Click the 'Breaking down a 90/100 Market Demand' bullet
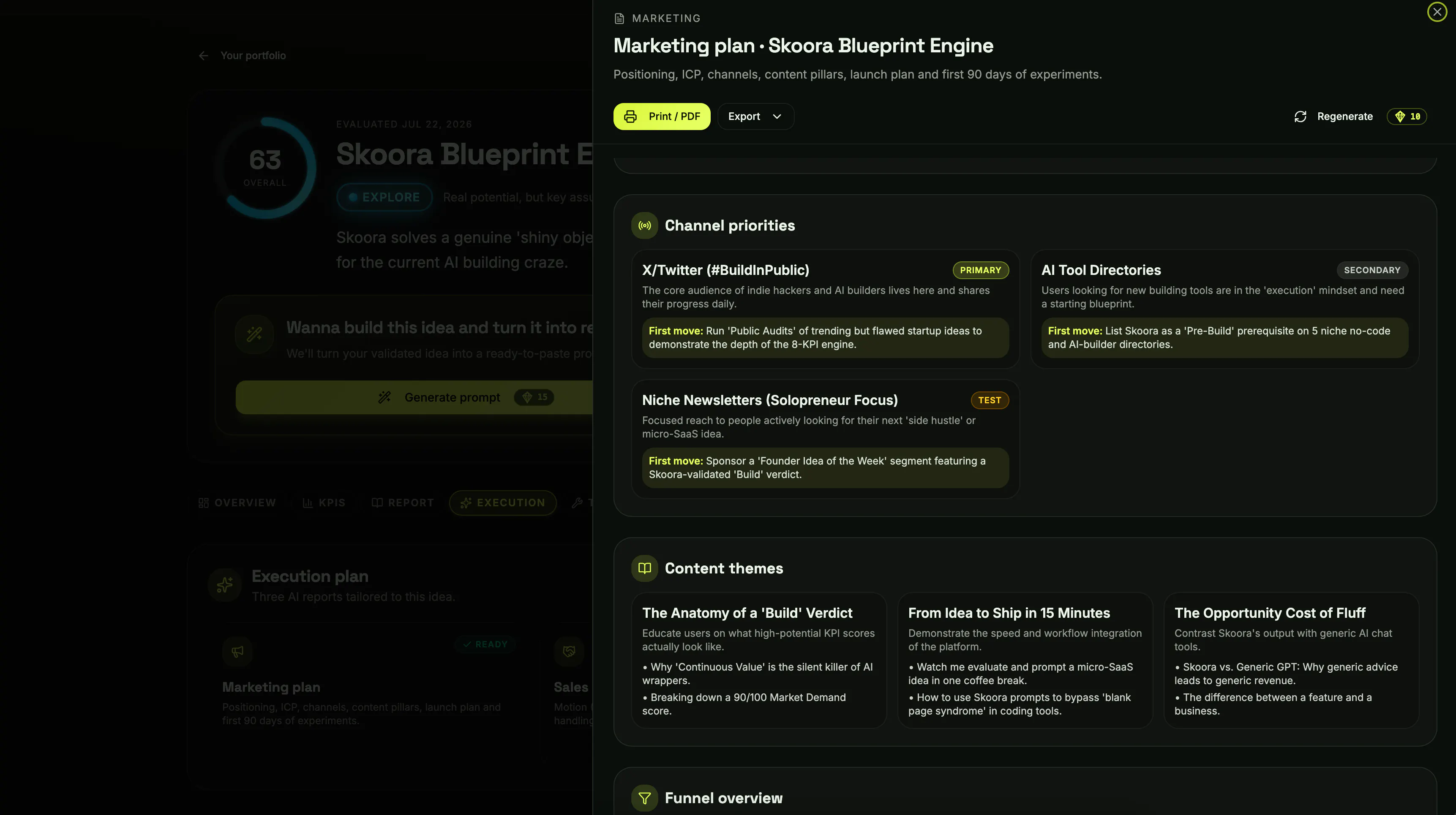1456x815 pixels. [744, 704]
